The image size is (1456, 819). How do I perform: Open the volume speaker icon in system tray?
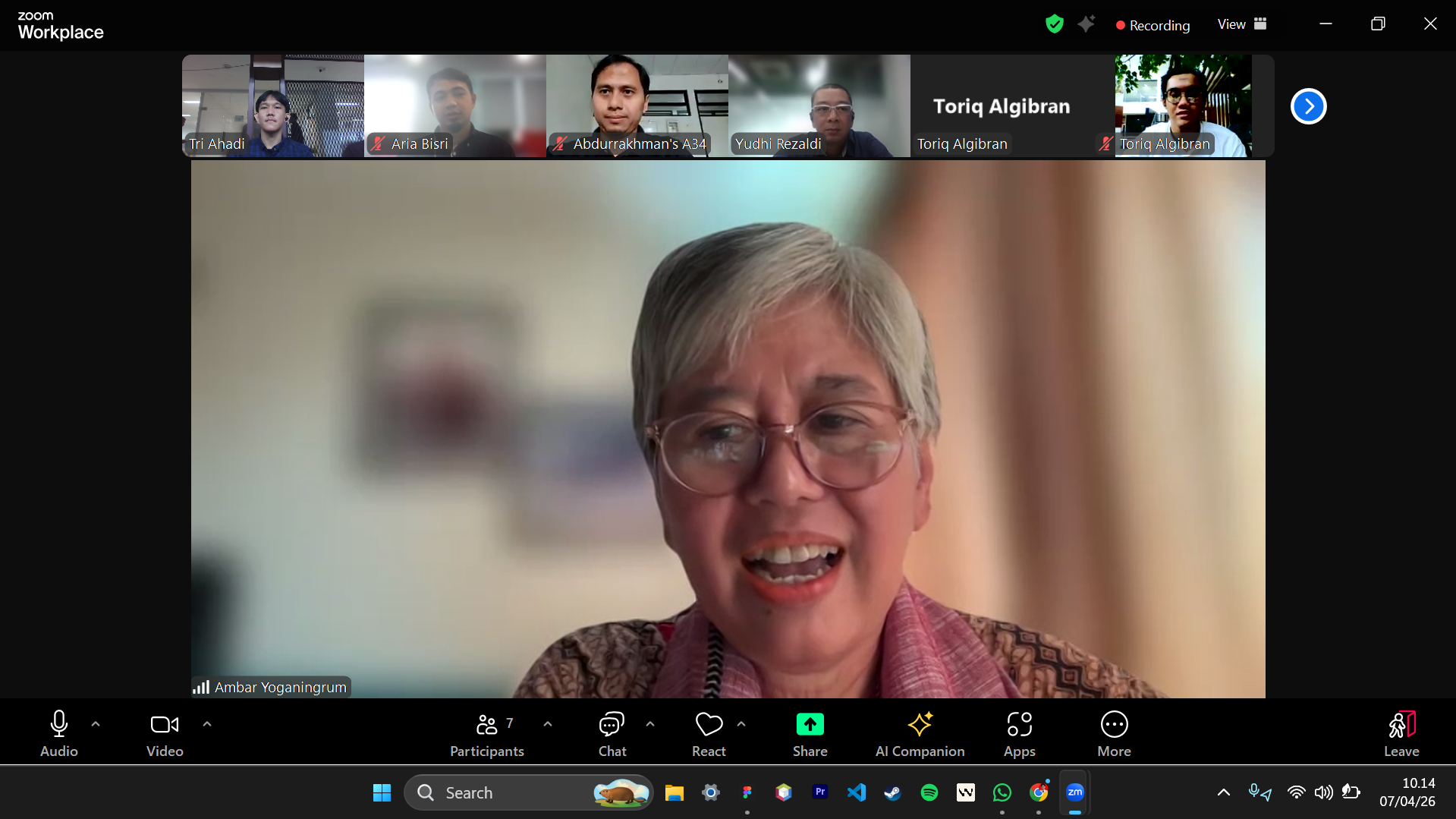point(1323,792)
